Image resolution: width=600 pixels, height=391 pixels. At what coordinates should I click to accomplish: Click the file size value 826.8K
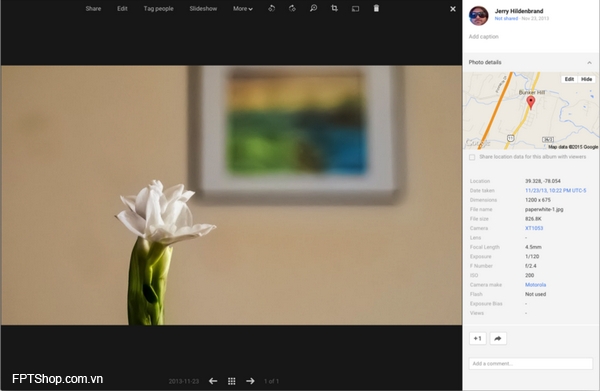click(x=533, y=219)
